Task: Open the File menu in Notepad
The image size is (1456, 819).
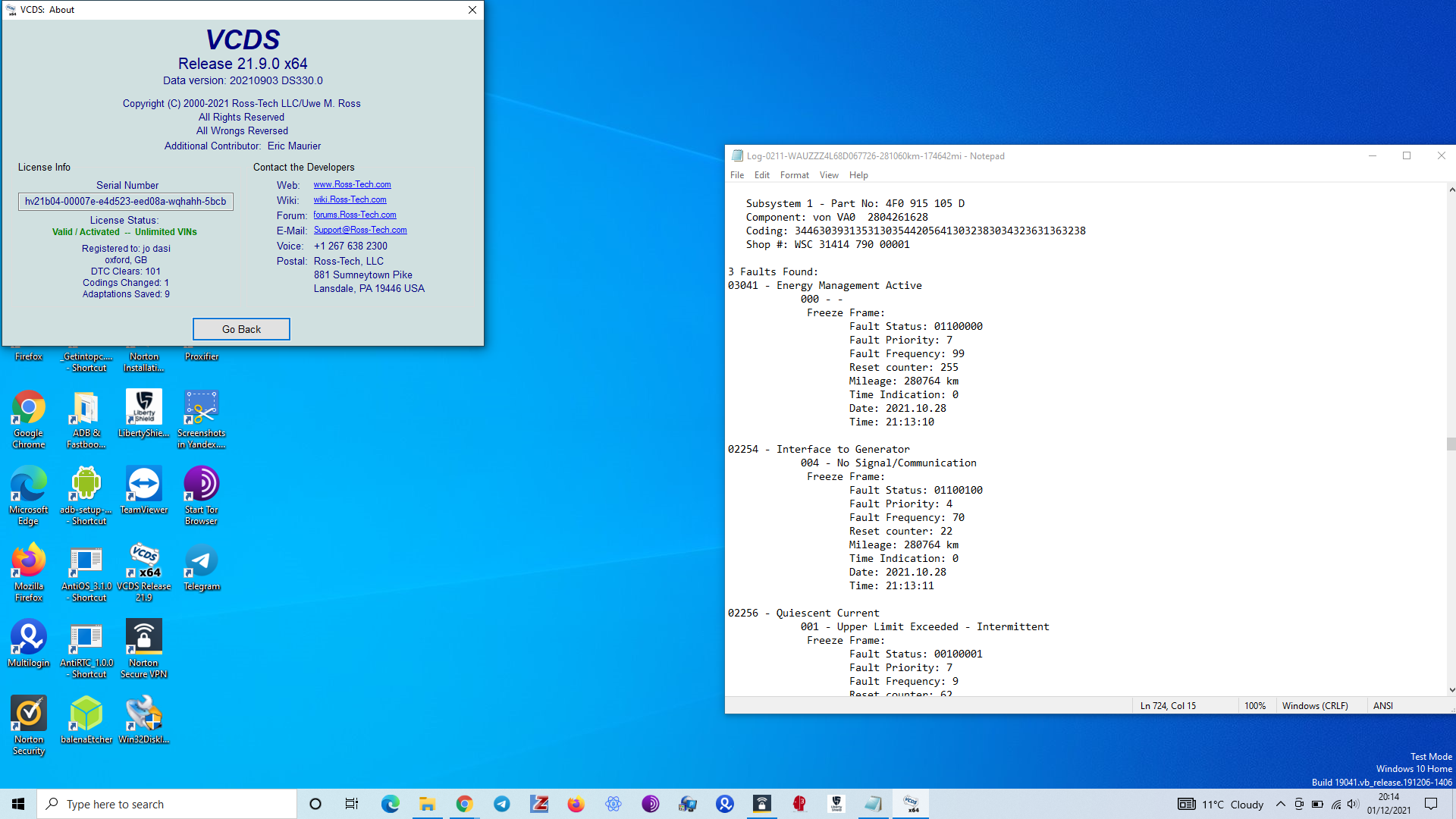Action: [737, 175]
